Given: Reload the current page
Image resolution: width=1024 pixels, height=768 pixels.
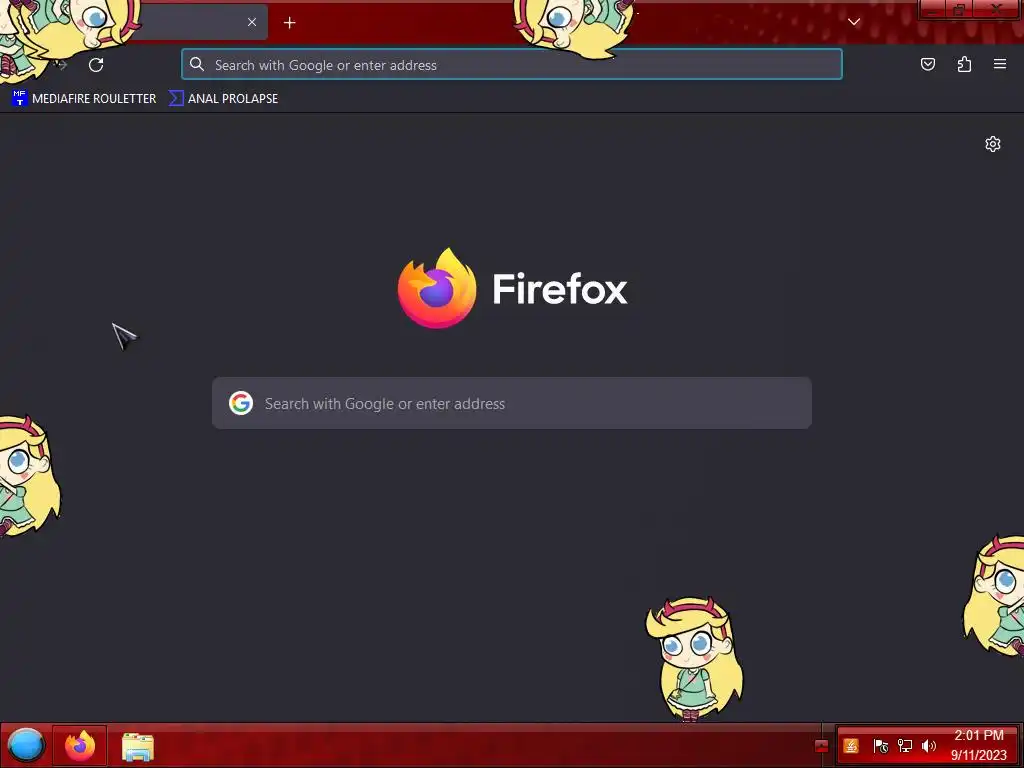Looking at the screenshot, I should pos(96,65).
